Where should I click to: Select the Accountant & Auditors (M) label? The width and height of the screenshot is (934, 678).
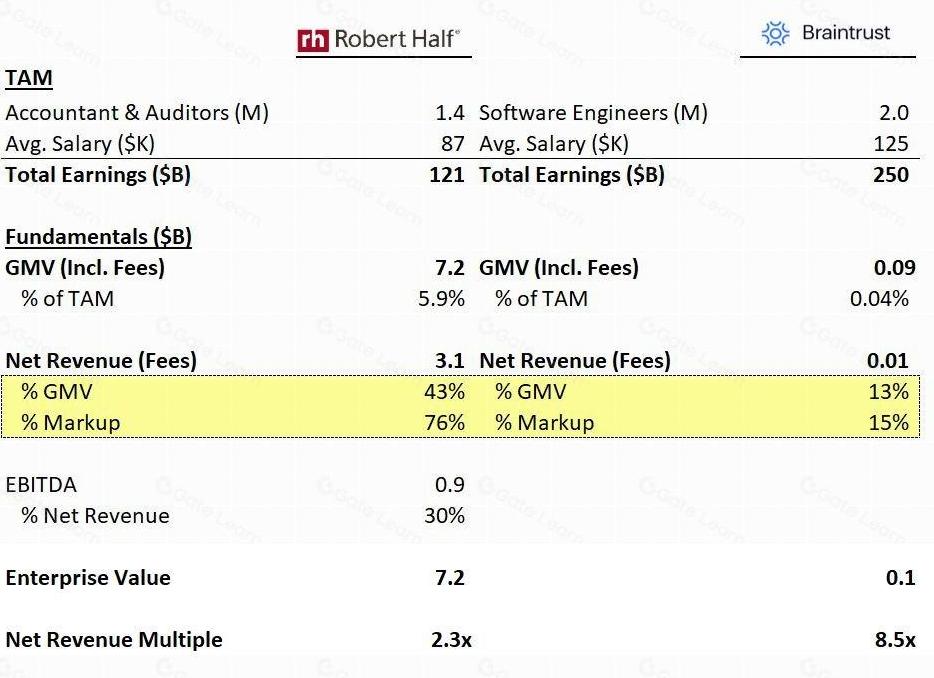[137, 113]
